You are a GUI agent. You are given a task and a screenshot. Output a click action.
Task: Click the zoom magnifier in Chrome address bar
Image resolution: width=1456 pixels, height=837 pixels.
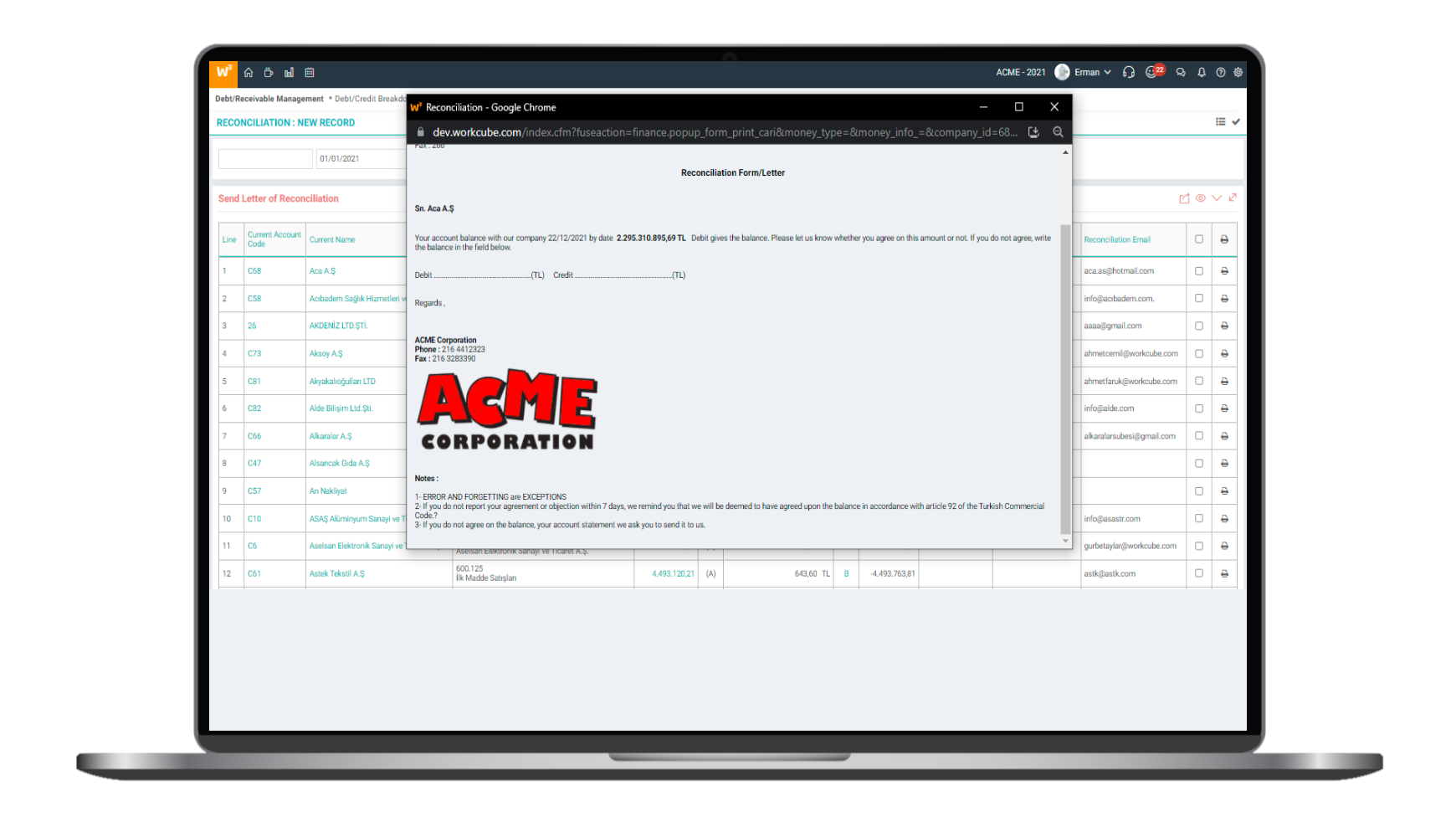(1058, 132)
